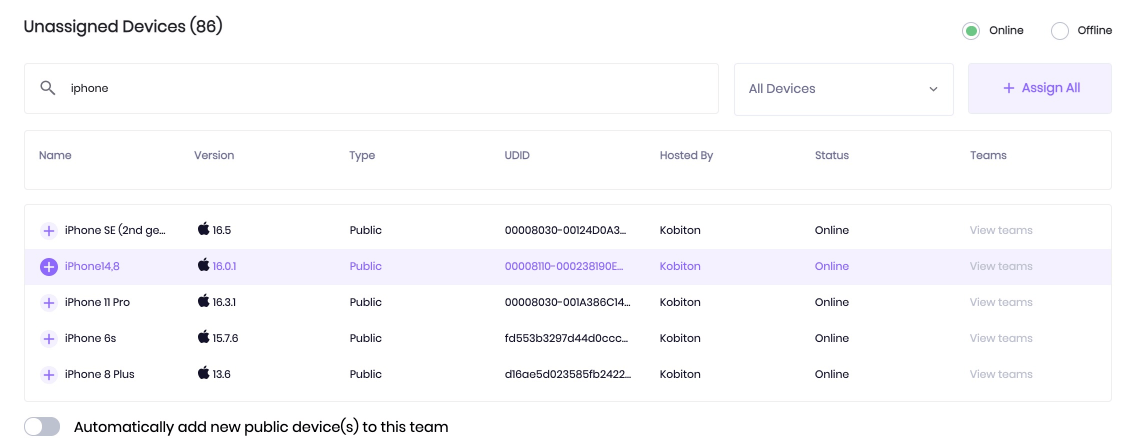Click the version value 15.7.6

[225, 338]
